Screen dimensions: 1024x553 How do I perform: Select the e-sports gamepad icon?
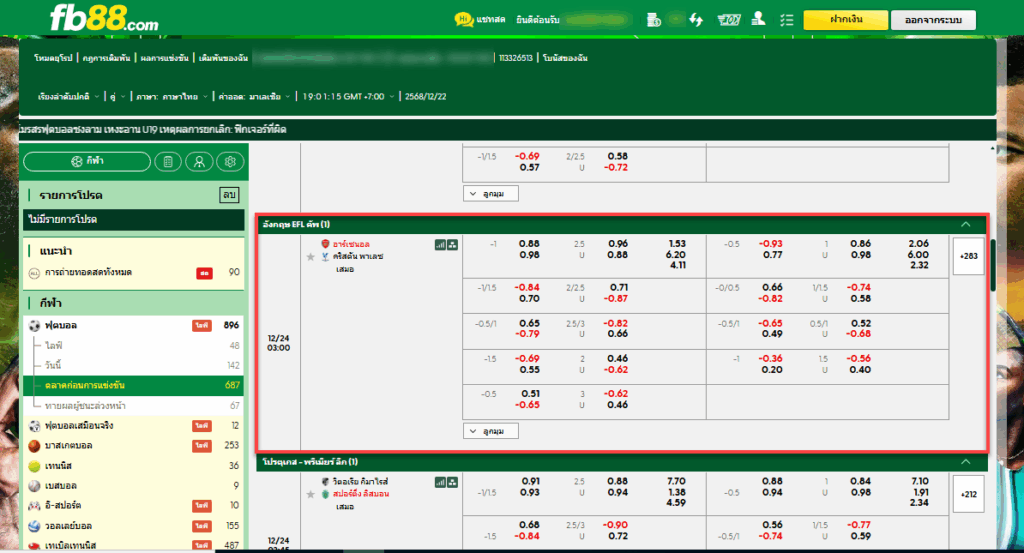35,505
